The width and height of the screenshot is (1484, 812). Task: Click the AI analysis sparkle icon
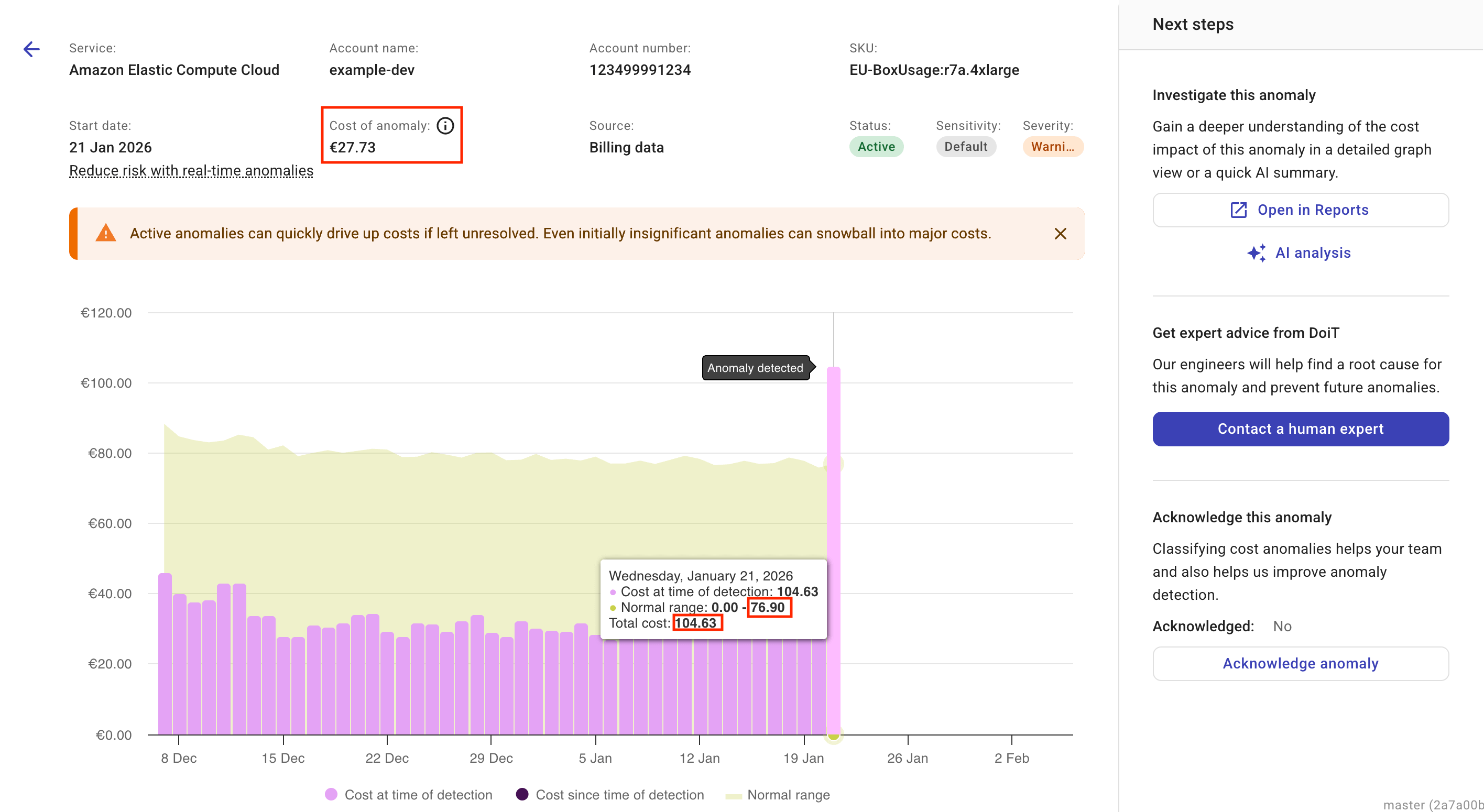pyautogui.click(x=1256, y=253)
